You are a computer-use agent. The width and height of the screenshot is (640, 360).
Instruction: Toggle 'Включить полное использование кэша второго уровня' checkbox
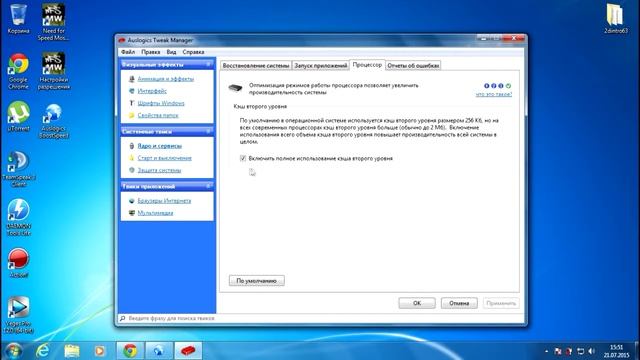(243, 158)
